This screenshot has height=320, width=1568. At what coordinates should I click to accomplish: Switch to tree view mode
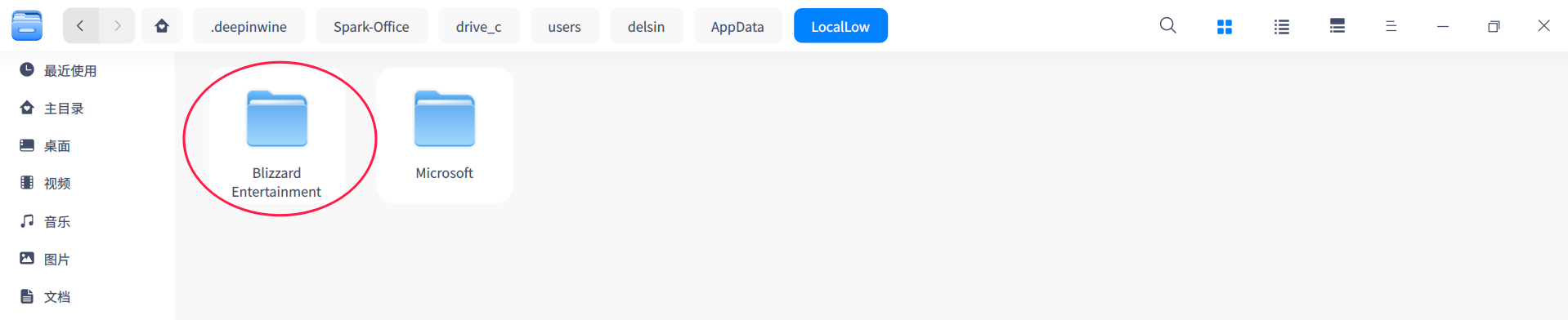1337,26
